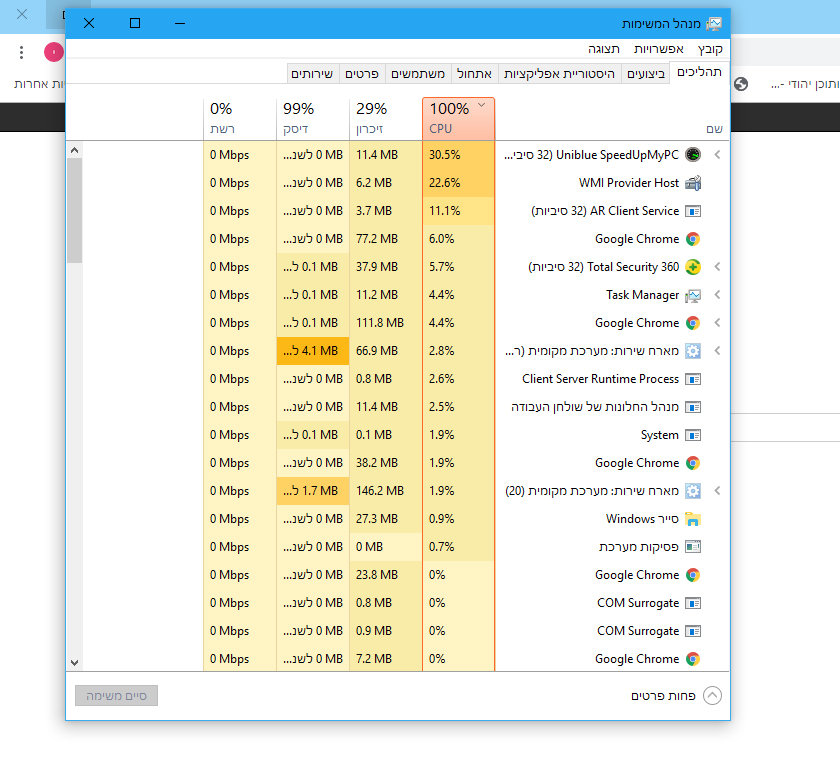840x776 pixels.
Task: Select the System process icon
Action: (x=693, y=435)
